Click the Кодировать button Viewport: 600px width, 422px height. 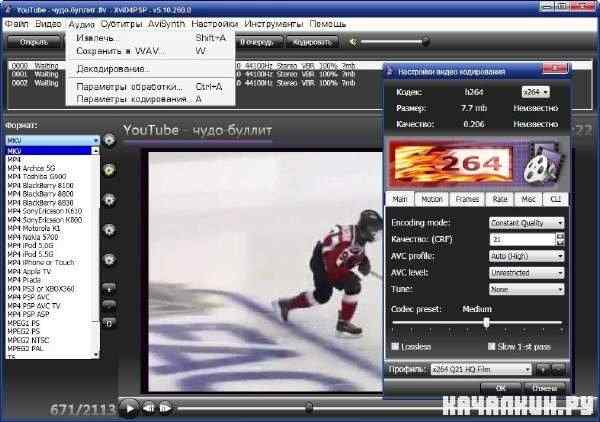point(311,42)
